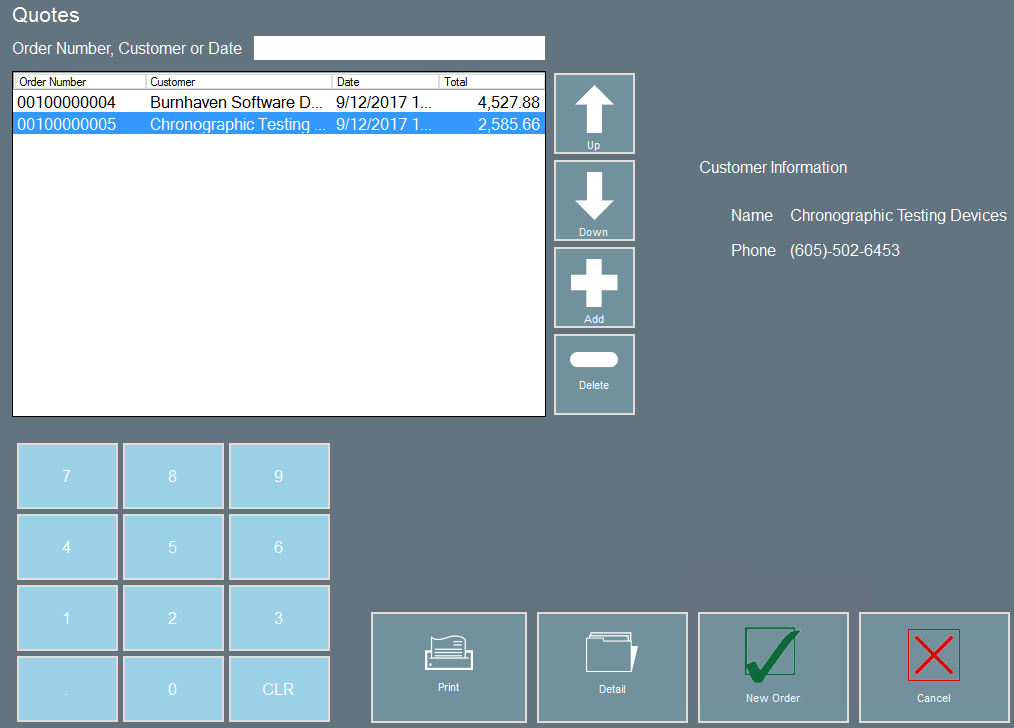Screen dimensions: 1014x728
Task: Tap keypad digit 5
Action: tap(173, 547)
